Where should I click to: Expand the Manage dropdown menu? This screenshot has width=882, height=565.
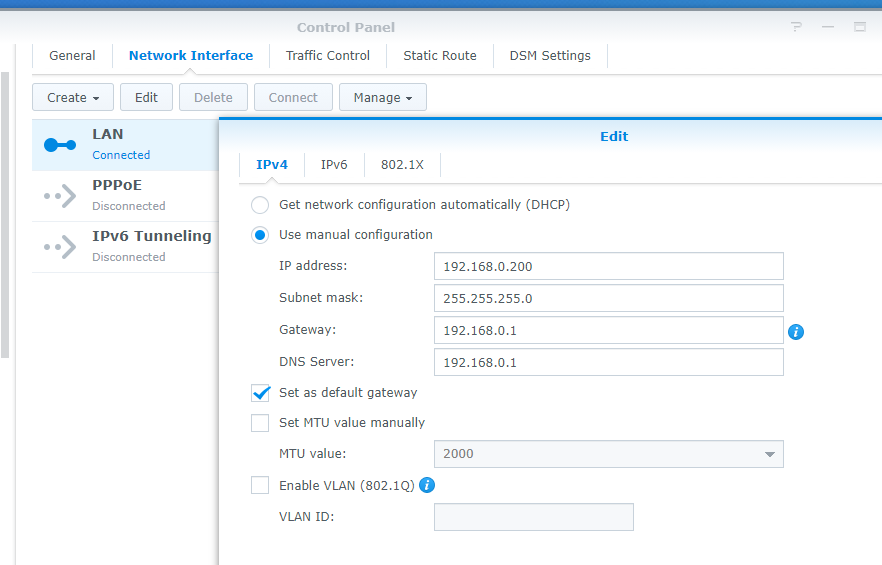click(x=382, y=97)
